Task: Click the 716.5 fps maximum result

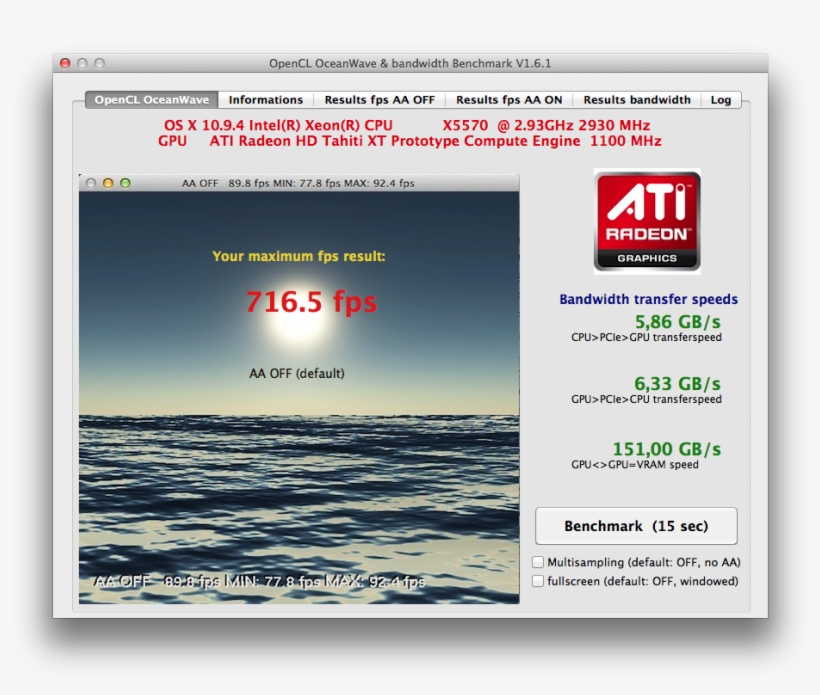Action: (314, 303)
